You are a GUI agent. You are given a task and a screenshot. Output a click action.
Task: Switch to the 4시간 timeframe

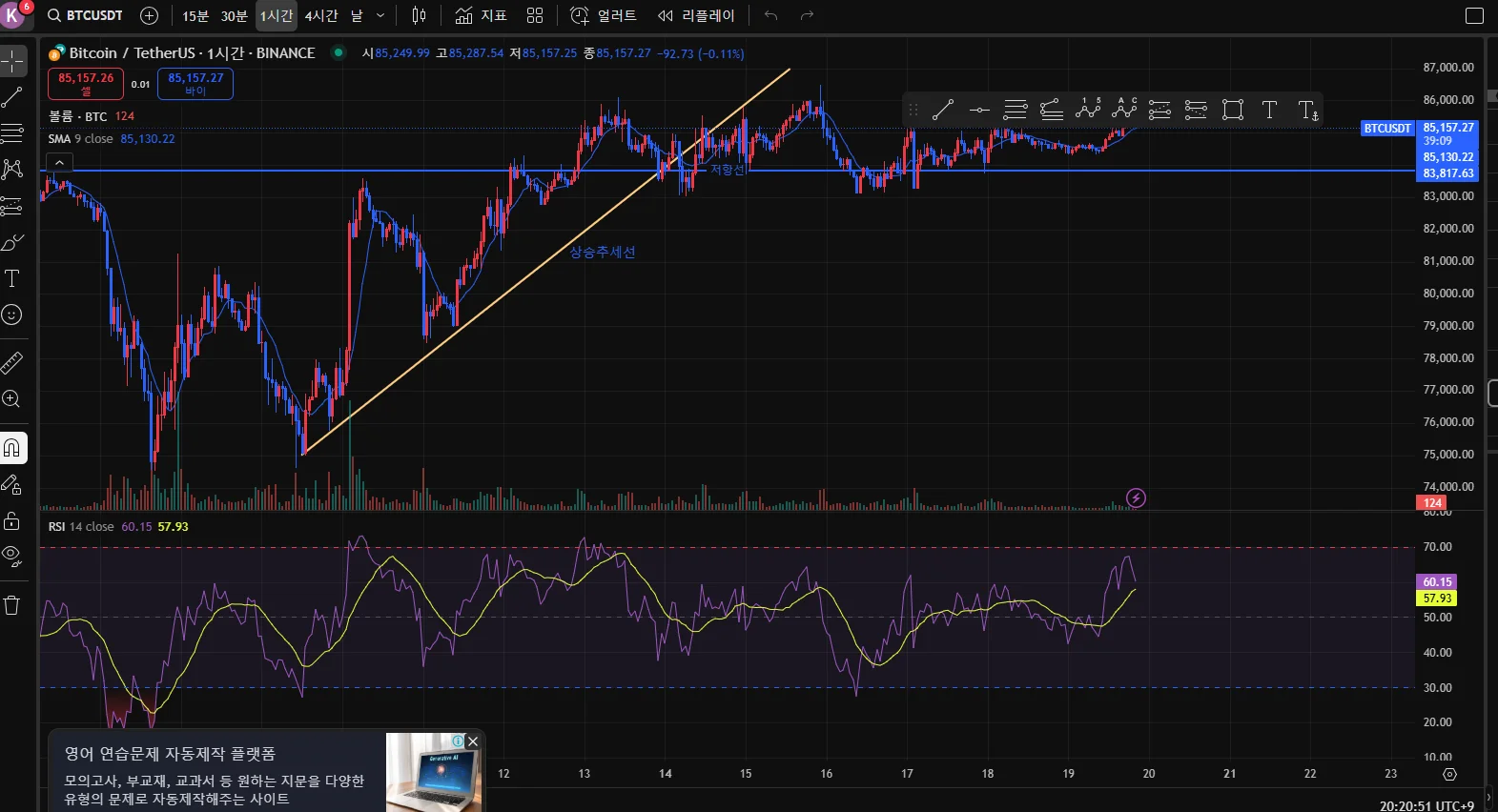[x=321, y=15]
